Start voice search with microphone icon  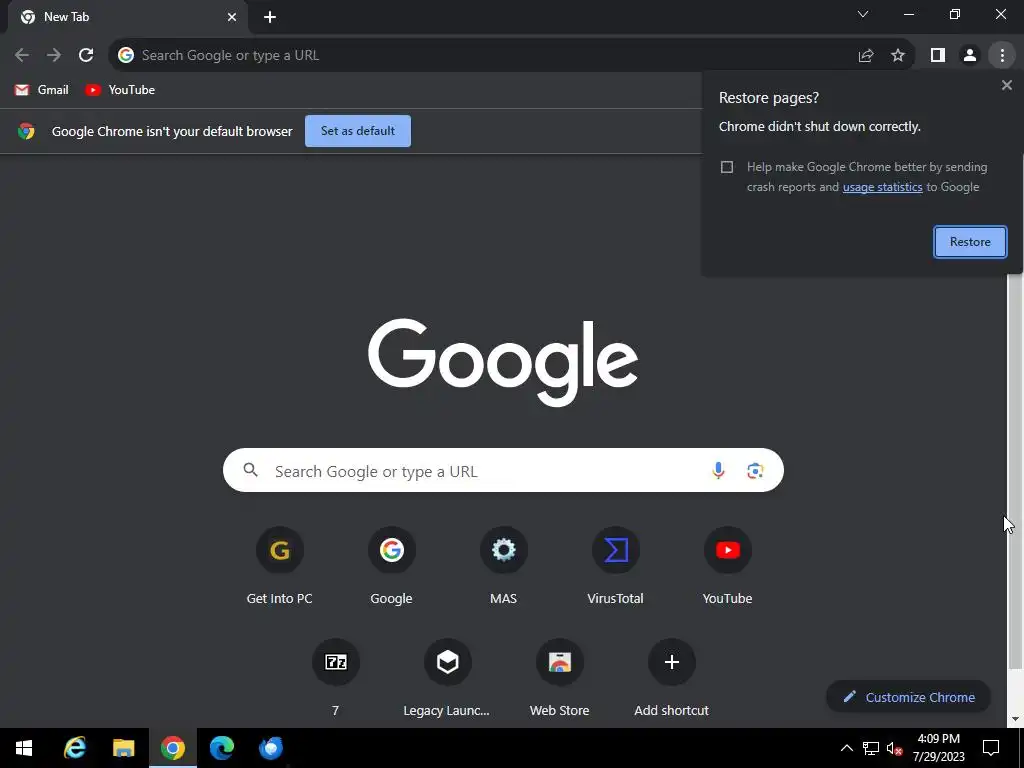pos(718,470)
